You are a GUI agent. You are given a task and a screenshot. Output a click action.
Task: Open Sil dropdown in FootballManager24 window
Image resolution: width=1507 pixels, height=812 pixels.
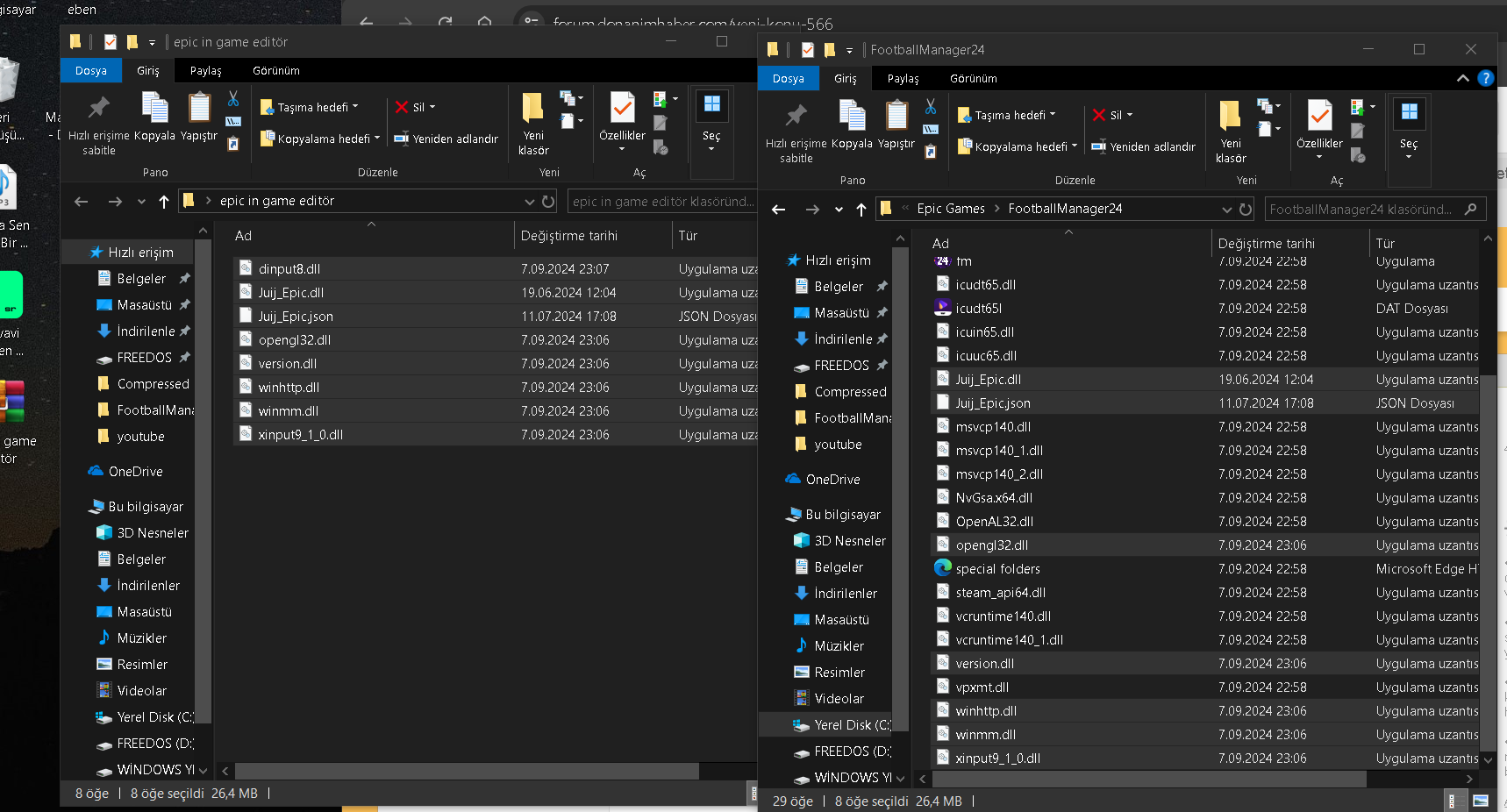click(x=1130, y=115)
